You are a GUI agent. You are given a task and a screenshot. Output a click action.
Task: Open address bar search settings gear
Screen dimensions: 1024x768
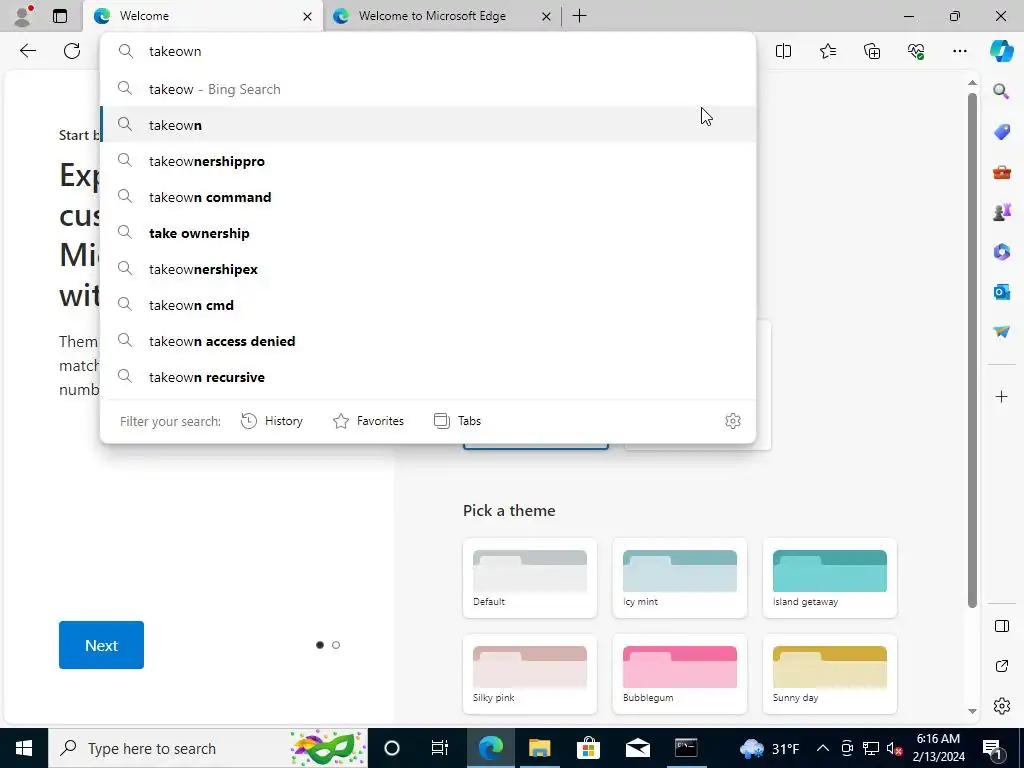pos(733,421)
